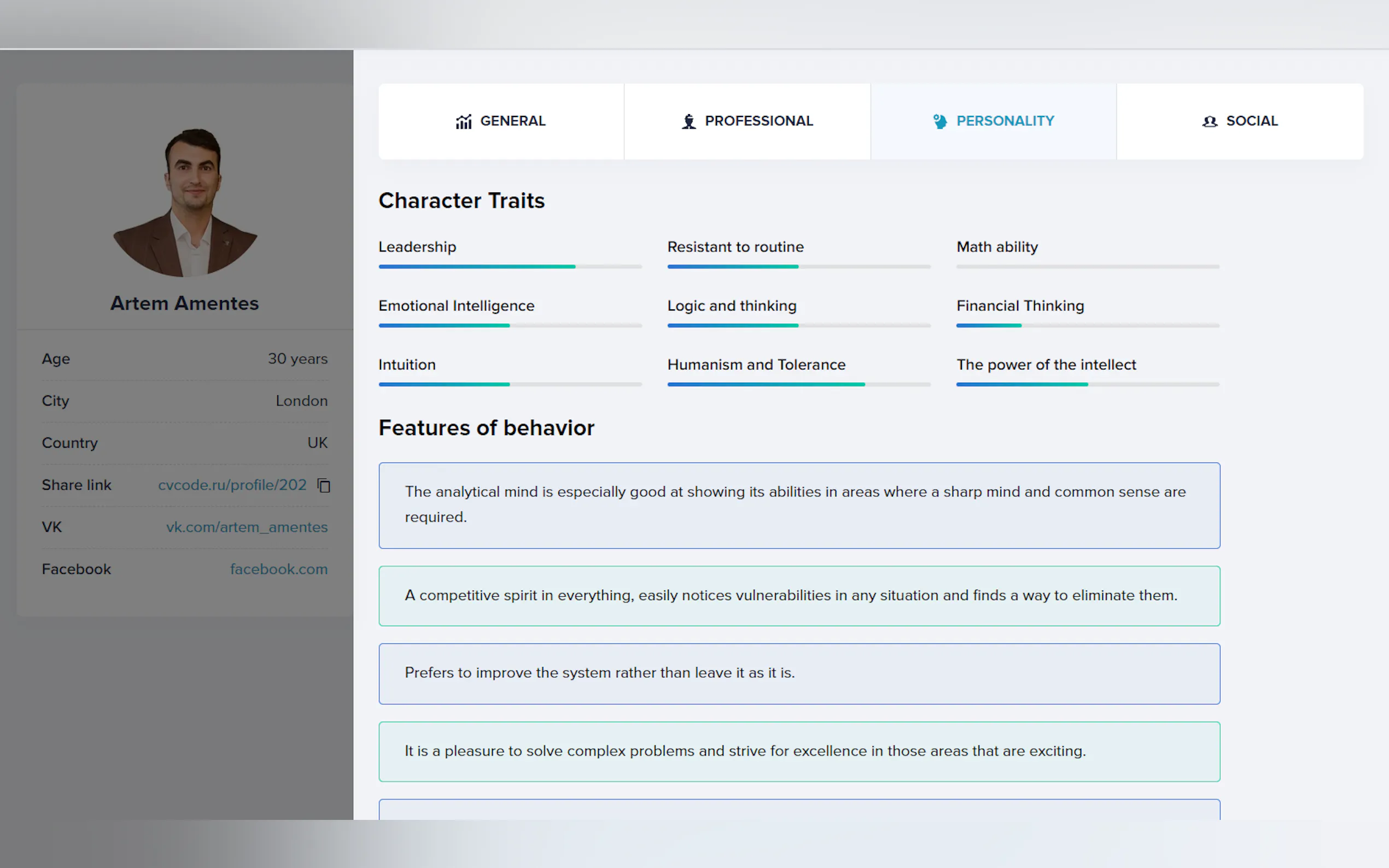The height and width of the screenshot is (868, 1389).
Task: Click the Social tab people icon
Action: tap(1209, 121)
